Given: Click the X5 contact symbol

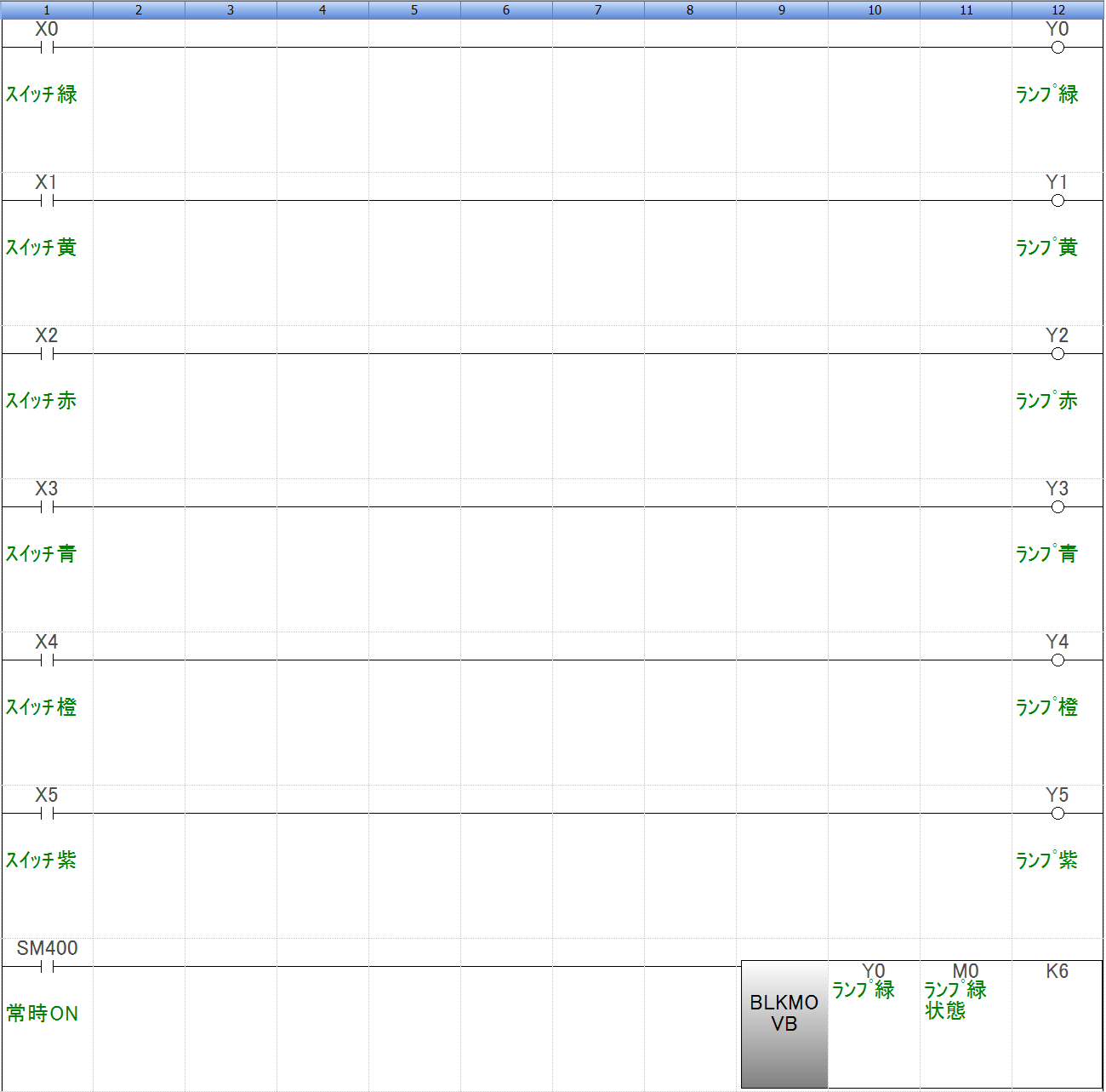Looking at the screenshot, I should click(47, 814).
